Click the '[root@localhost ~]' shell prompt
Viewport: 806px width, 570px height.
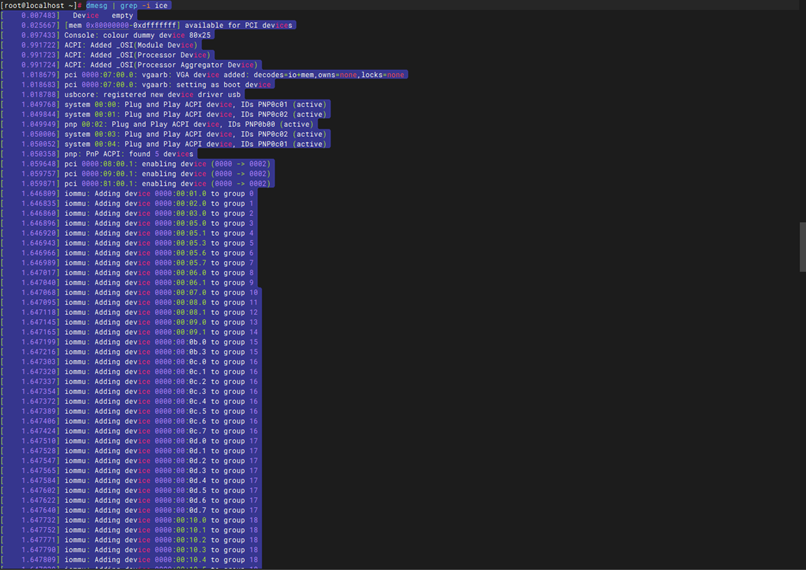point(39,6)
